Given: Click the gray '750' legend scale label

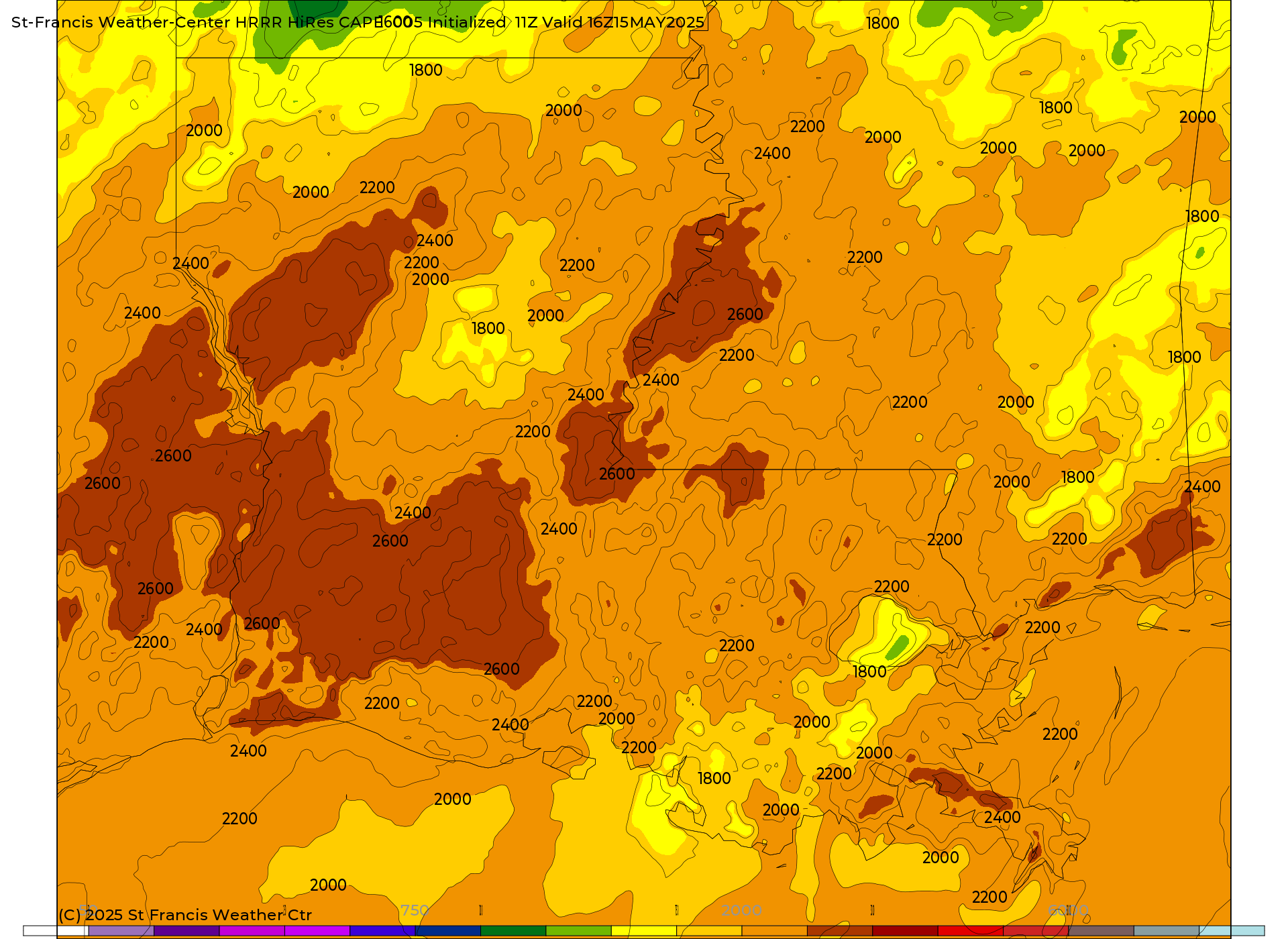Looking at the screenshot, I should (x=415, y=910).
